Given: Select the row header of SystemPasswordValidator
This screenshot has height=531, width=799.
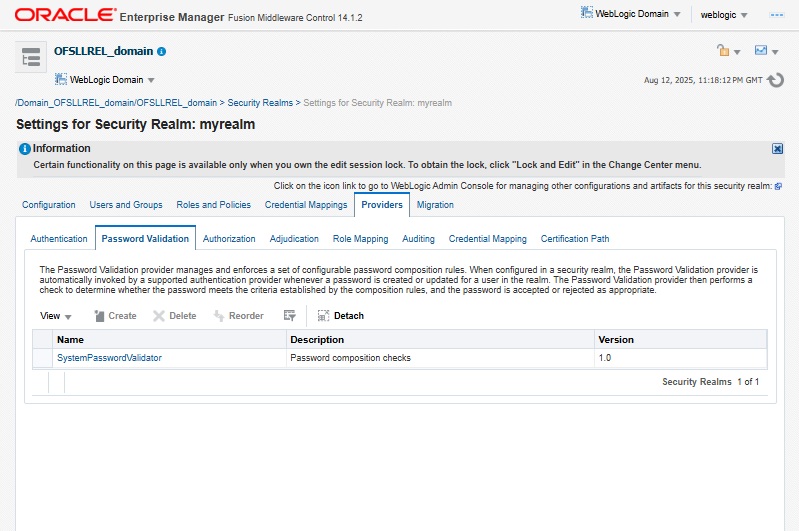Looking at the screenshot, I should click(42, 358).
